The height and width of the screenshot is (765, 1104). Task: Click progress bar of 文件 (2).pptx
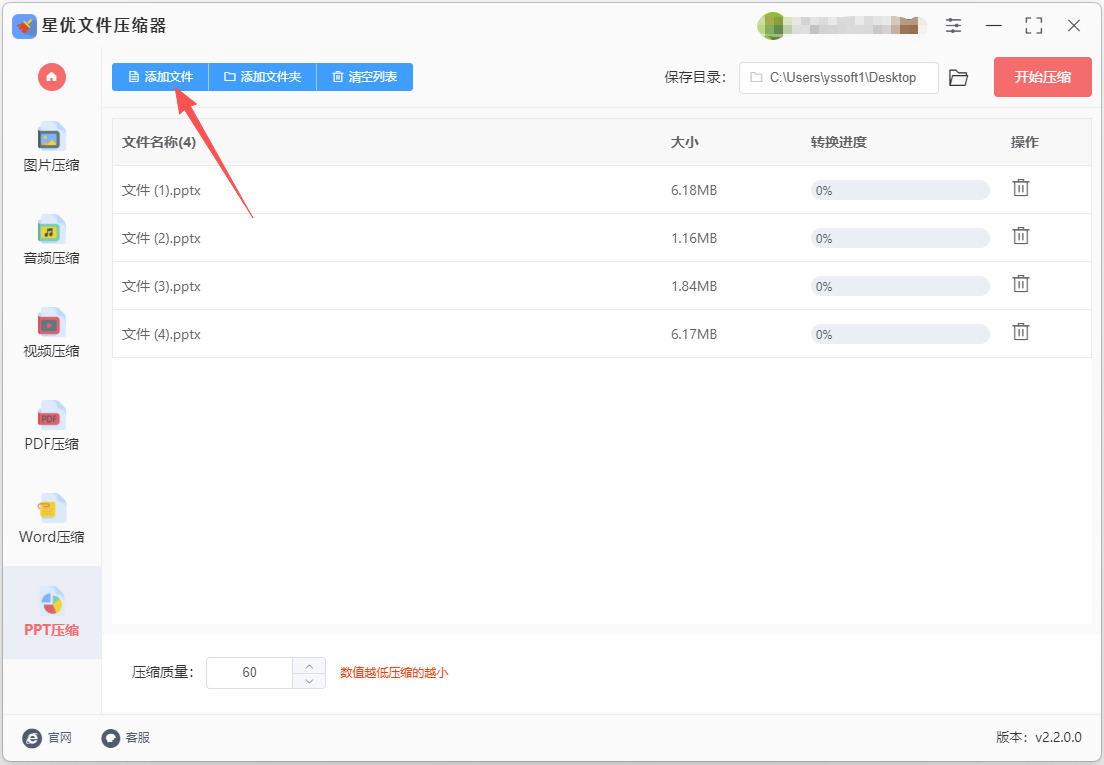pos(900,238)
